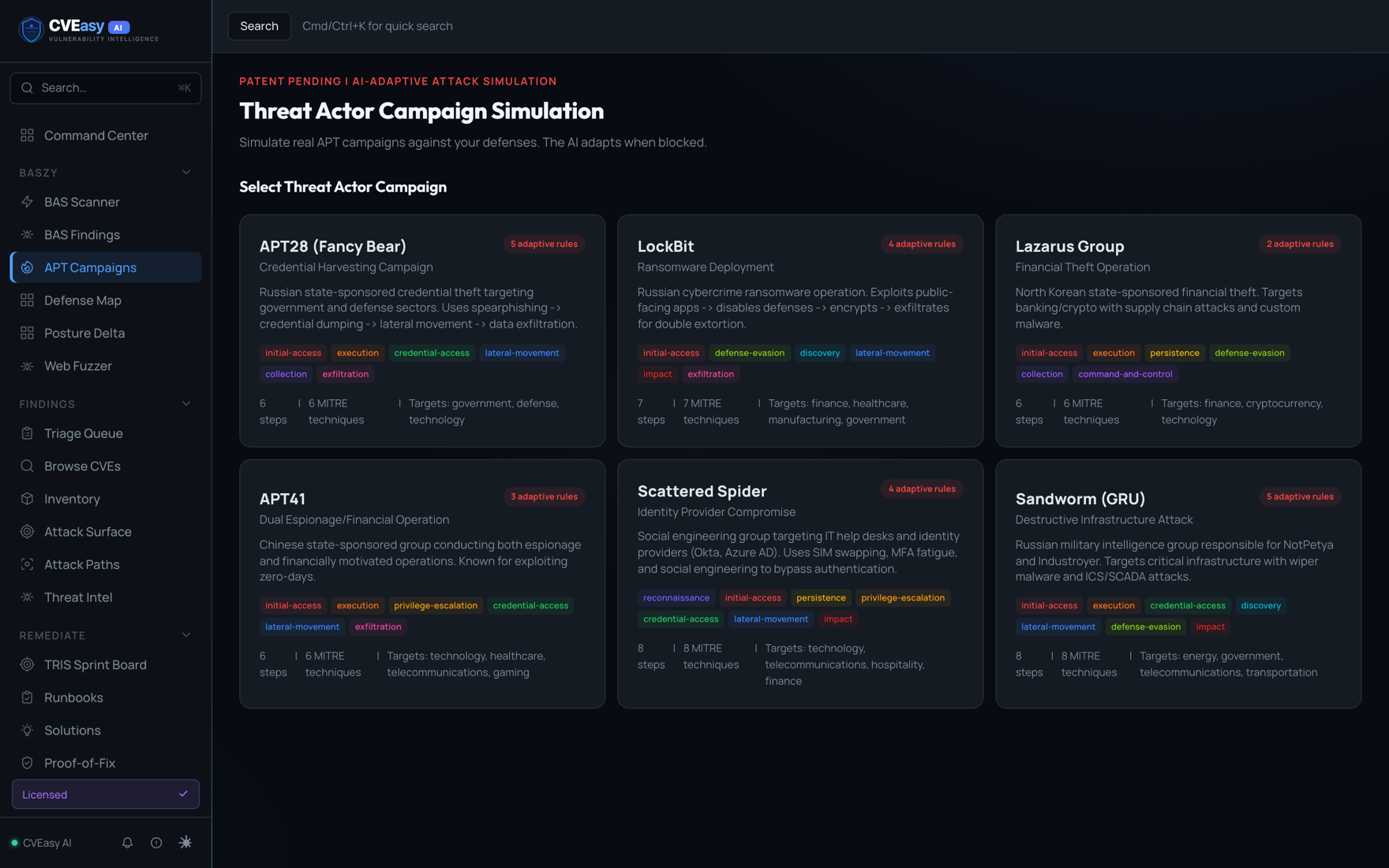1389x868 pixels.
Task: Click 'reconnaissance' tag in Scattered Spider card
Action: 676,597
